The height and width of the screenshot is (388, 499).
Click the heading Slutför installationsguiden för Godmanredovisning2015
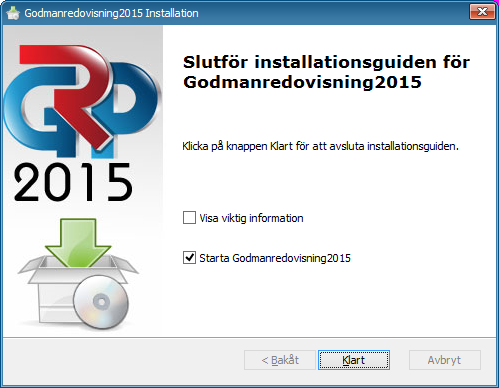[326, 72]
